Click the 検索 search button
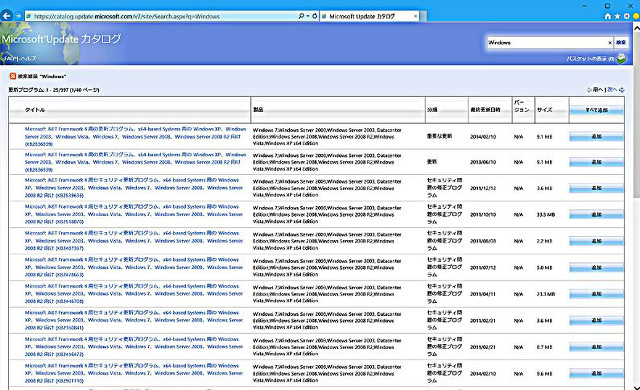The height and width of the screenshot is (390, 640). 621,42
